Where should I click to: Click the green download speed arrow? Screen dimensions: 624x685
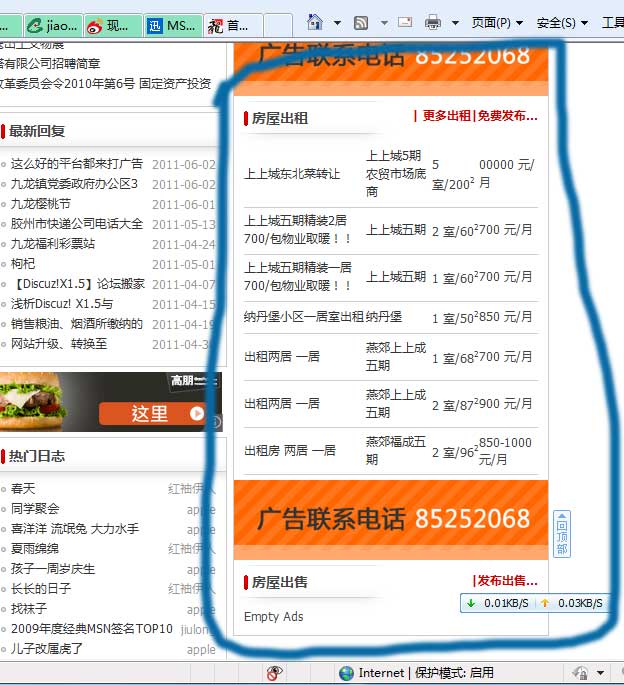pyautogui.click(x=471, y=603)
